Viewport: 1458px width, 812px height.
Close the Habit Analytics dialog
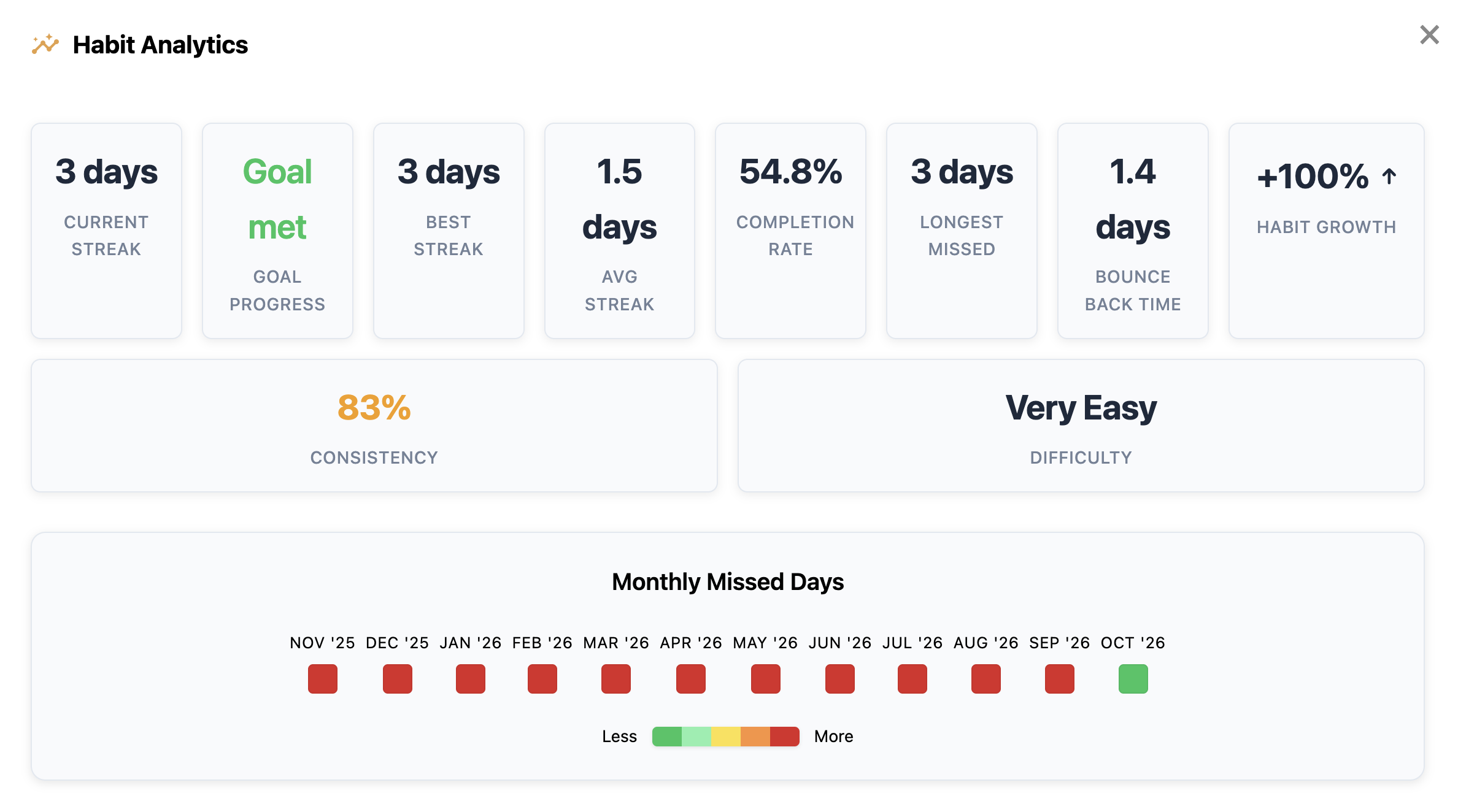pos(1429,35)
